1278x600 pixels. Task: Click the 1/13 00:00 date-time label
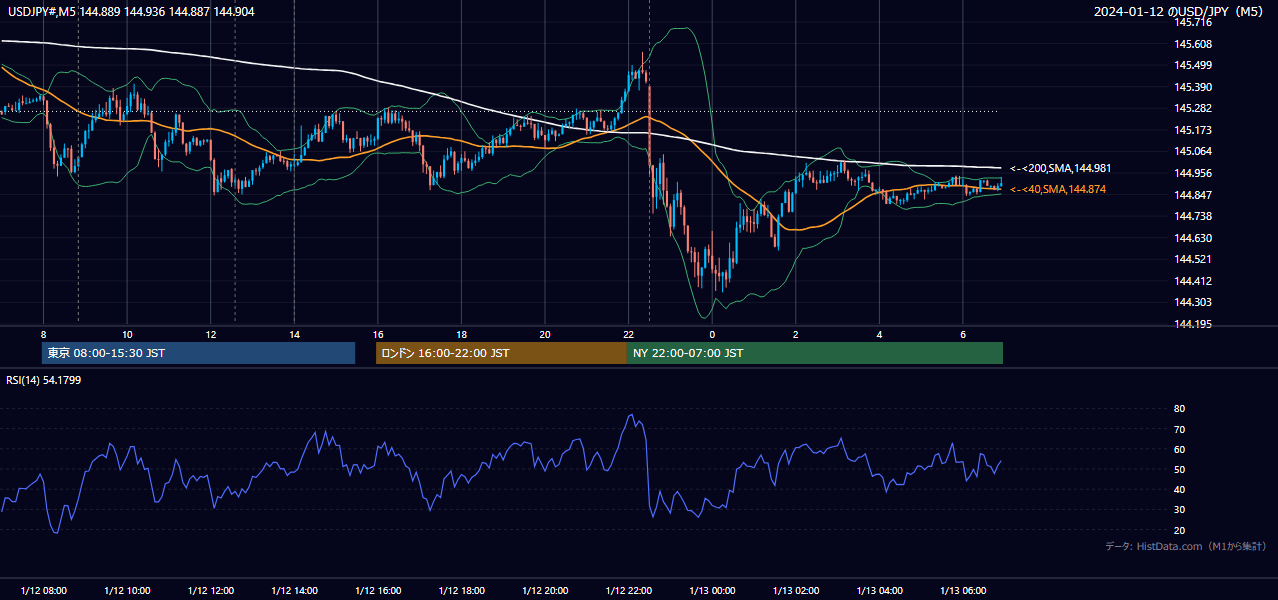tap(712, 591)
